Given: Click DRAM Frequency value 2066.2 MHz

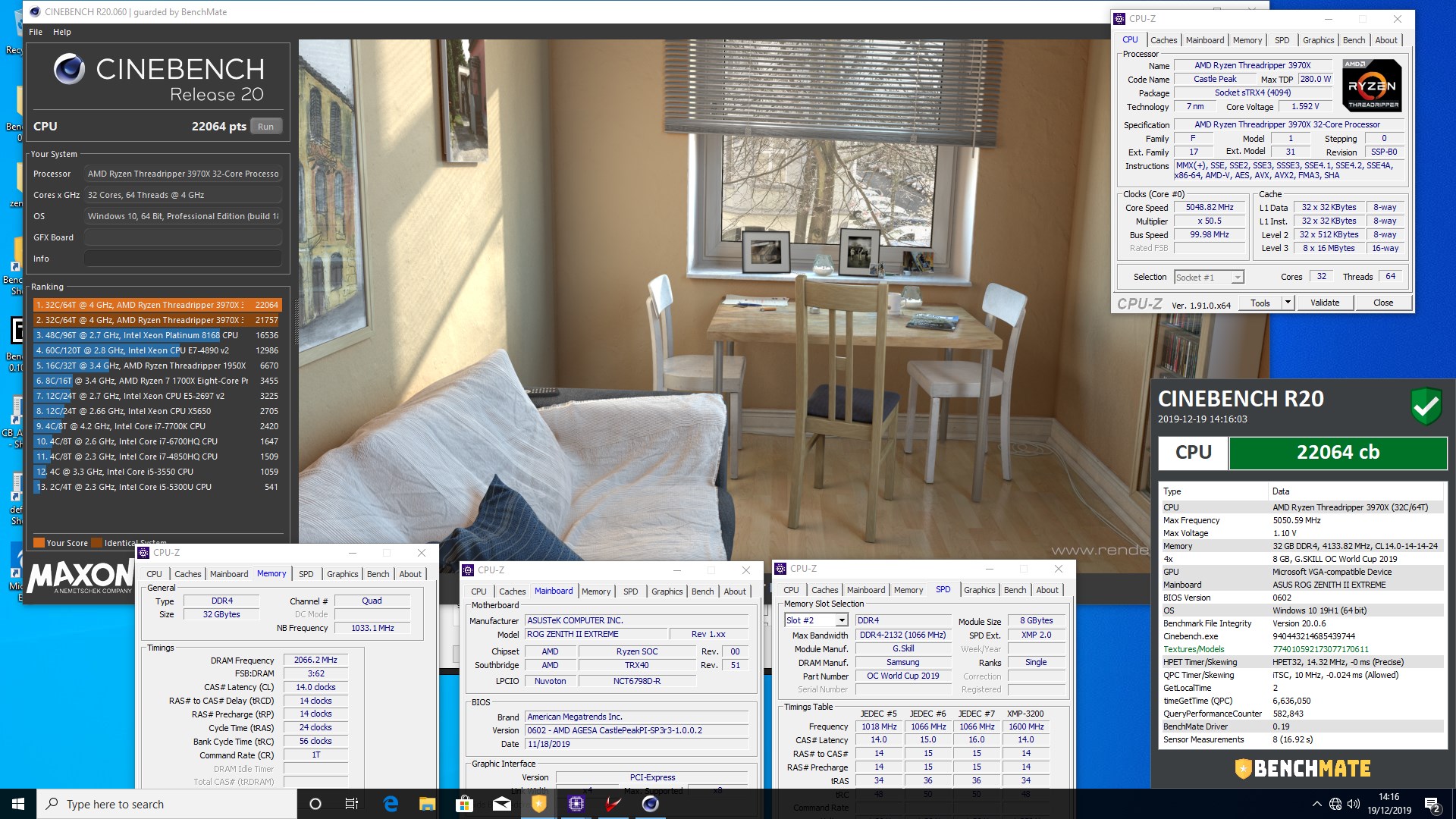Looking at the screenshot, I should [315, 661].
